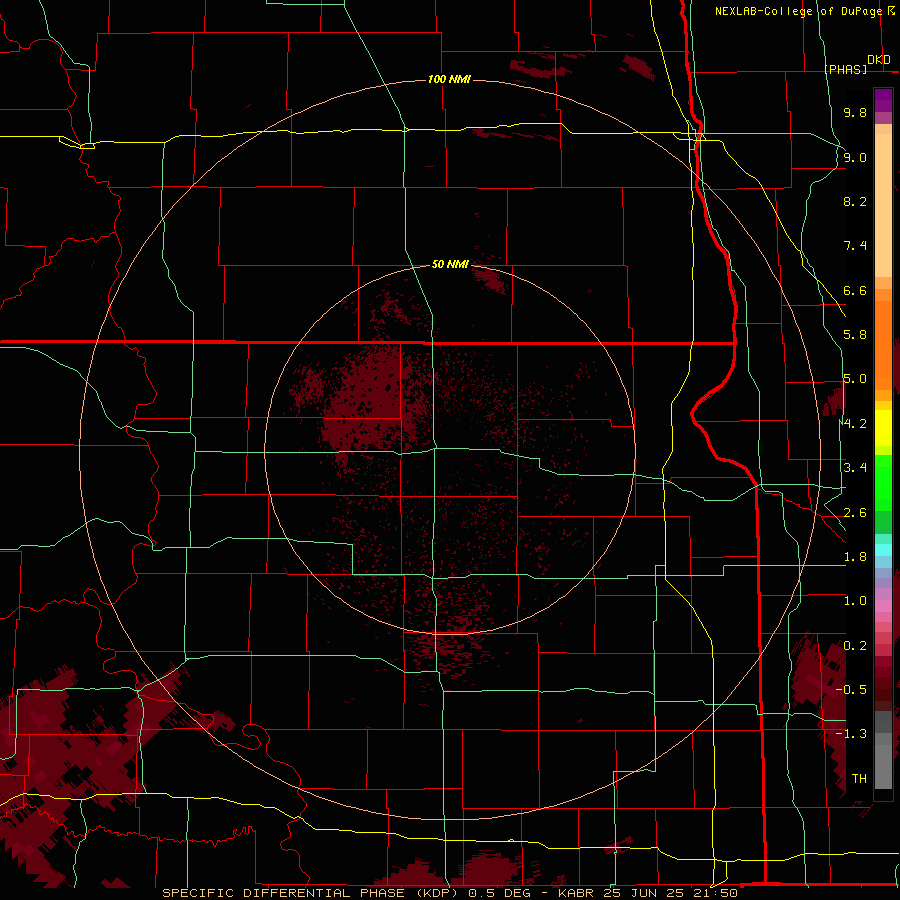Click the 0.2 legend value
This screenshot has height=900, width=900.
(855, 646)
